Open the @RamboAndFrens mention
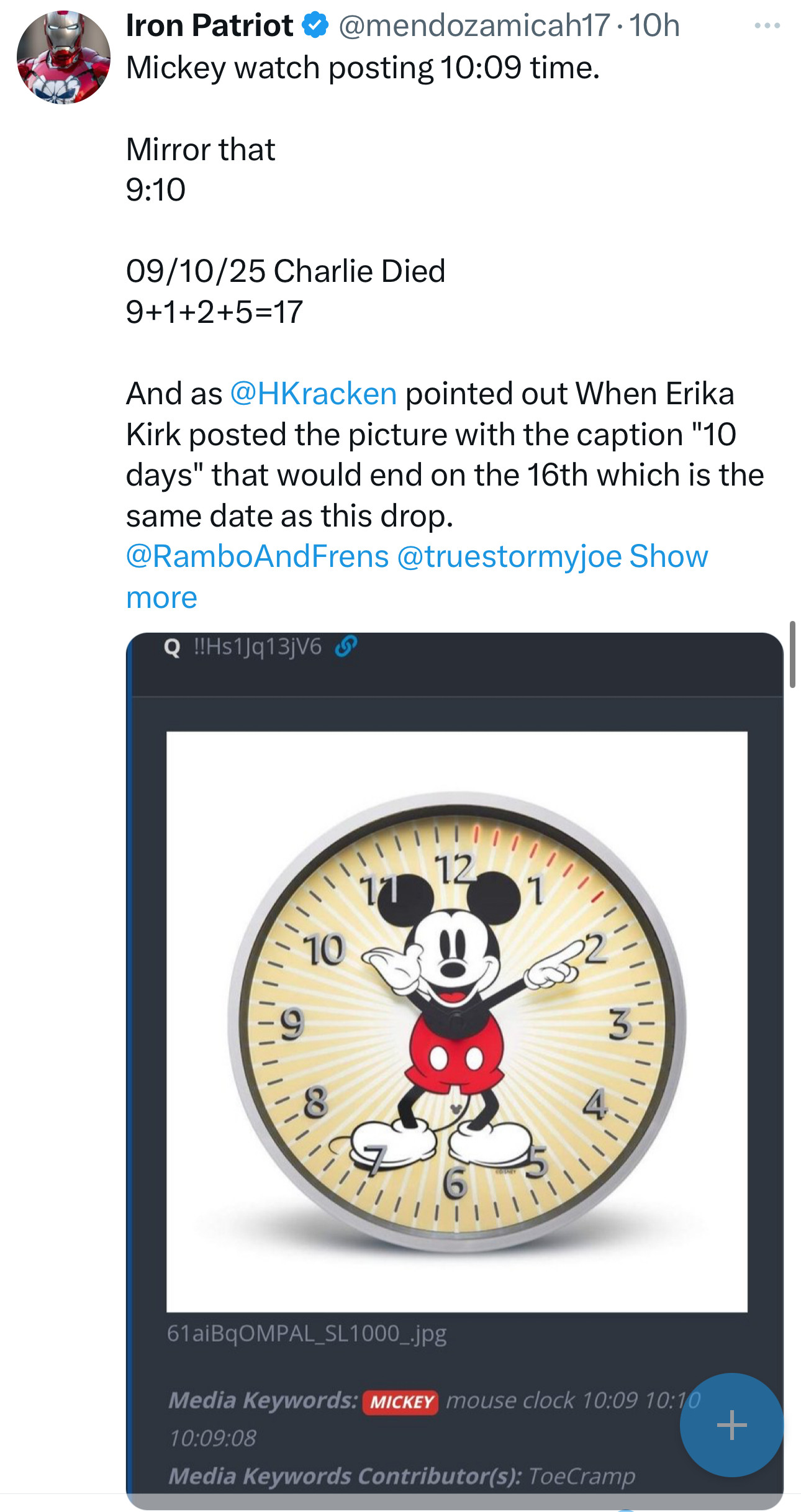The image size is (801, 1512). pyautogui.click(x=257, y=556)
